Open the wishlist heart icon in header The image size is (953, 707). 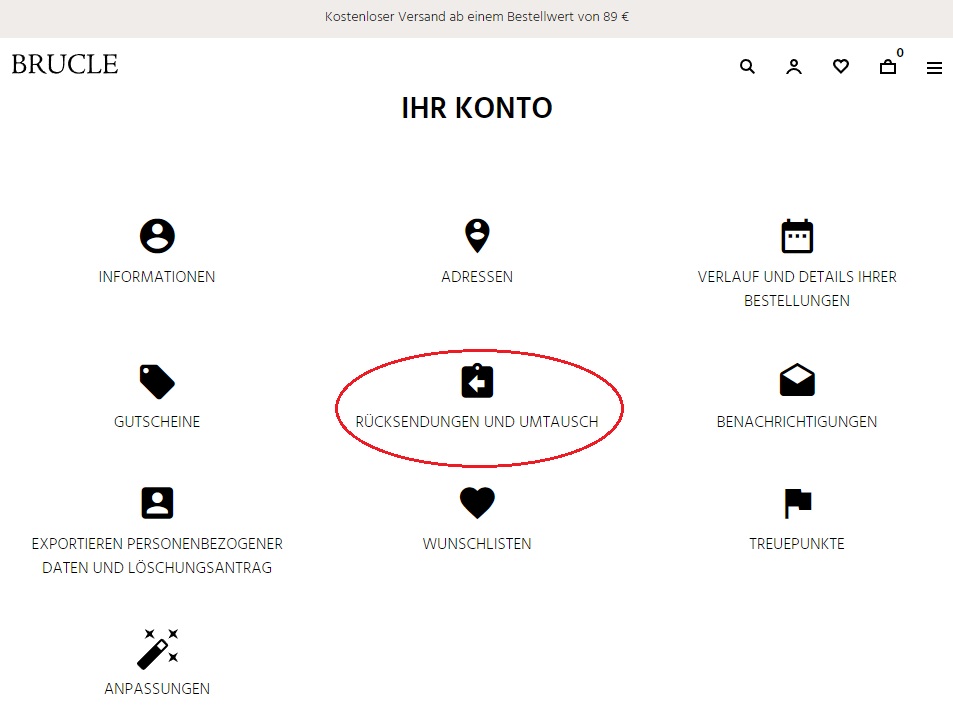[x=841, y=67]
